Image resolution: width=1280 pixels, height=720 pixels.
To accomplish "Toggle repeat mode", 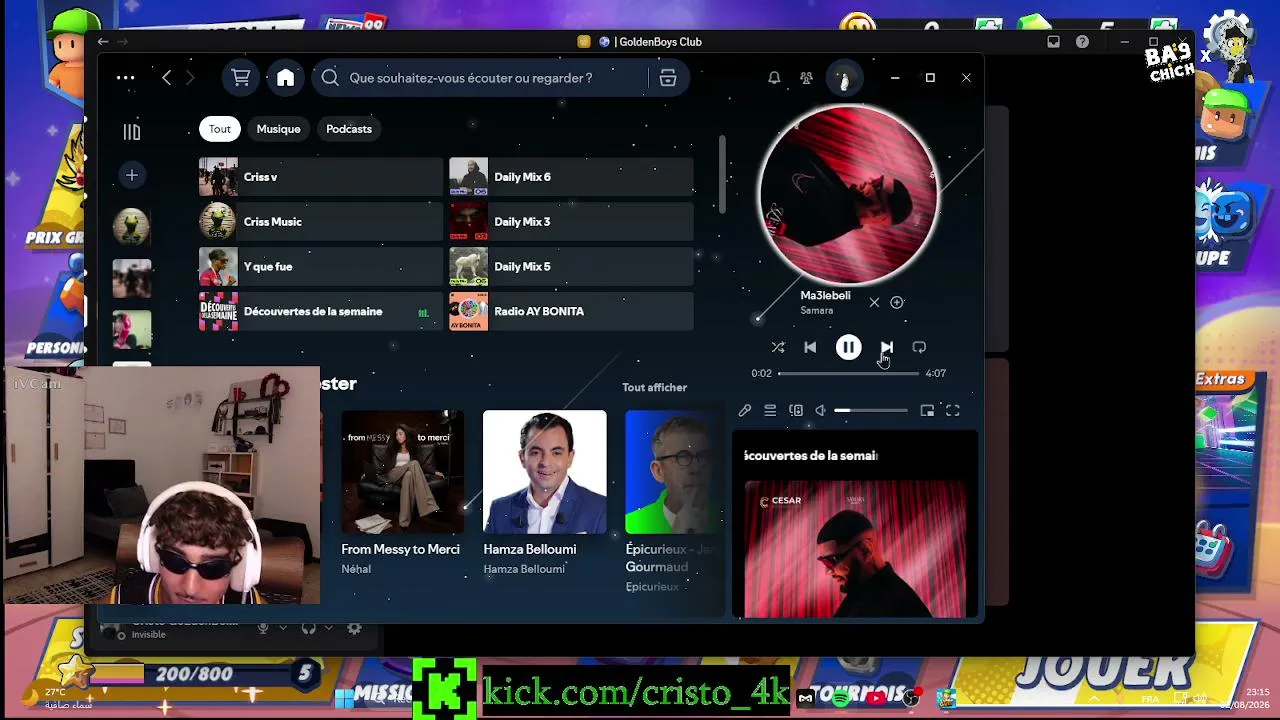I will 919,347.
